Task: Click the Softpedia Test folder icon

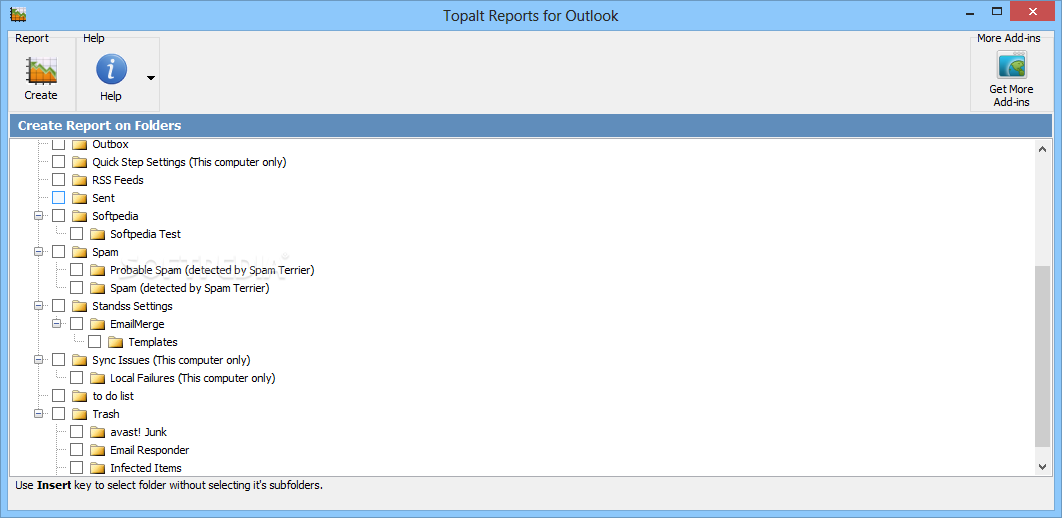Action: 98,234
